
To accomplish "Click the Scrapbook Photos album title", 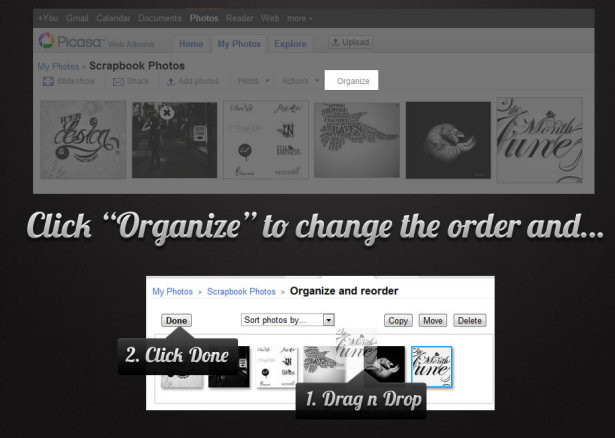I will tap(137, 65).
